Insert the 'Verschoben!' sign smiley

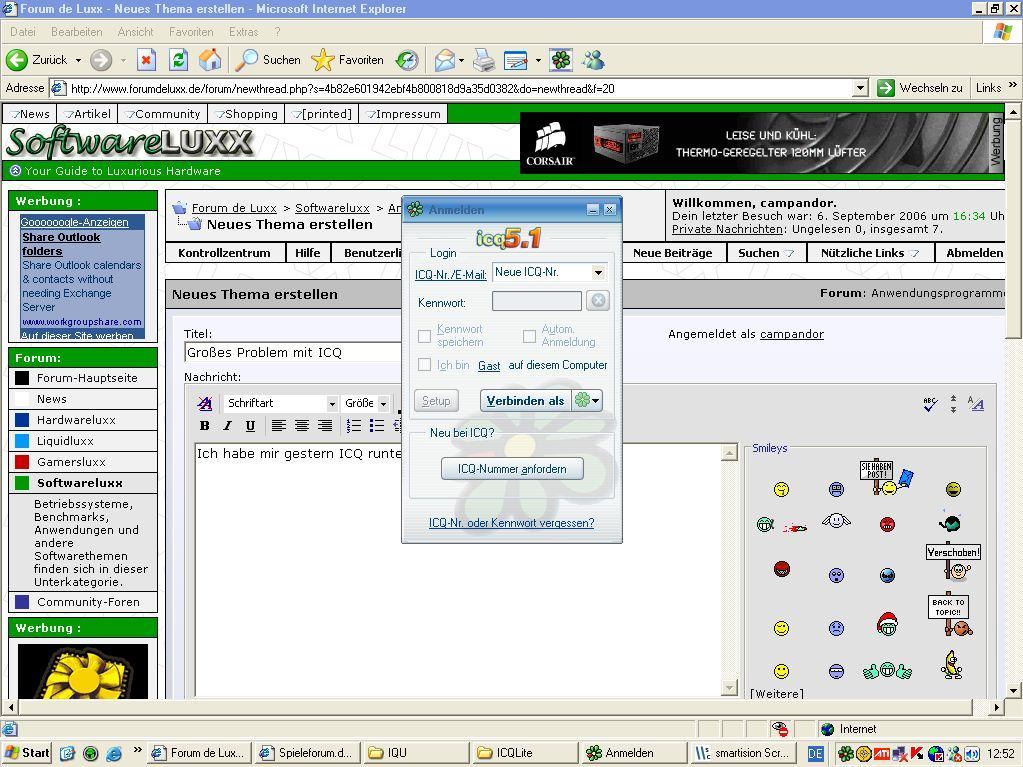pos(953,562)
